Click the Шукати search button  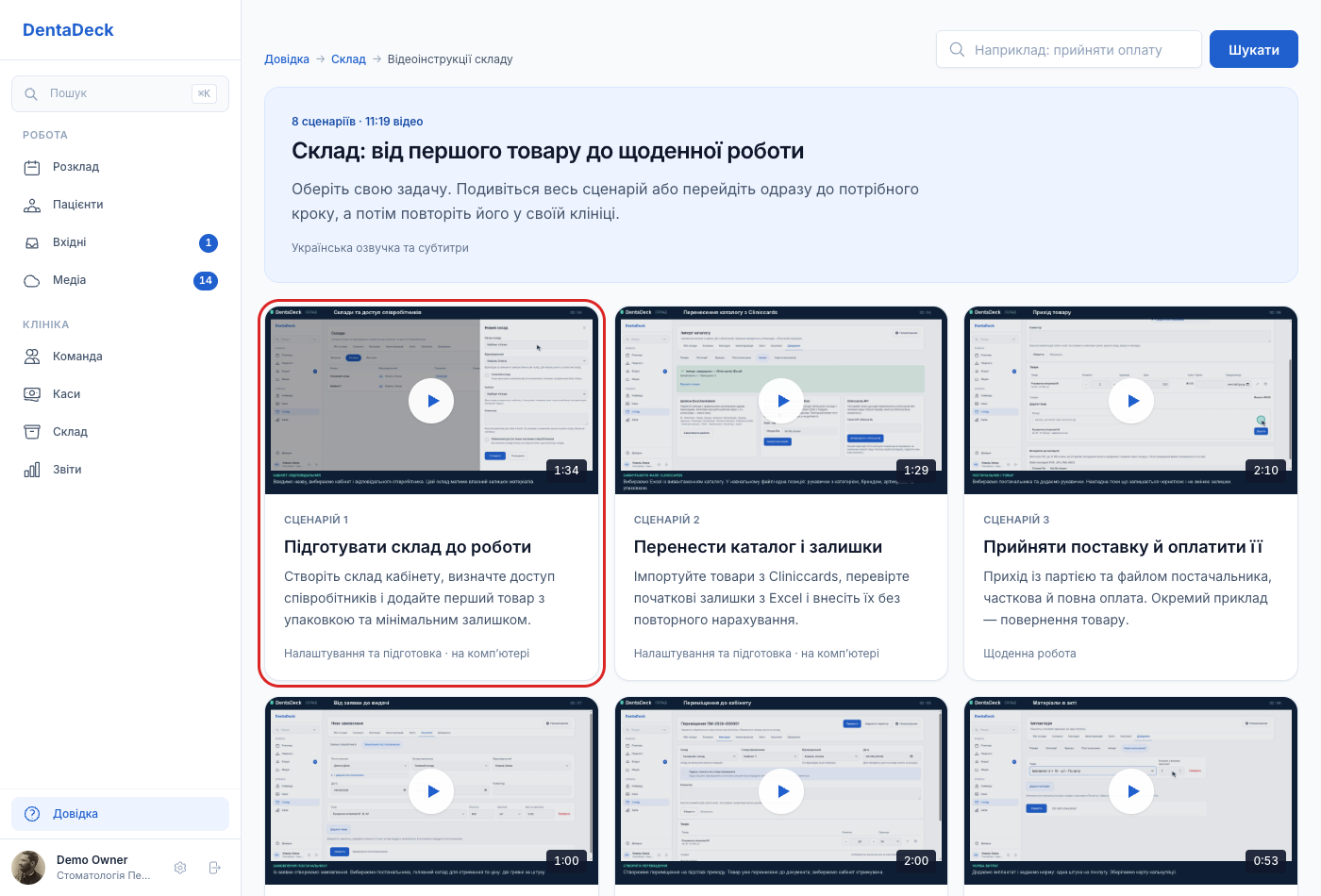pos(1254,50)
